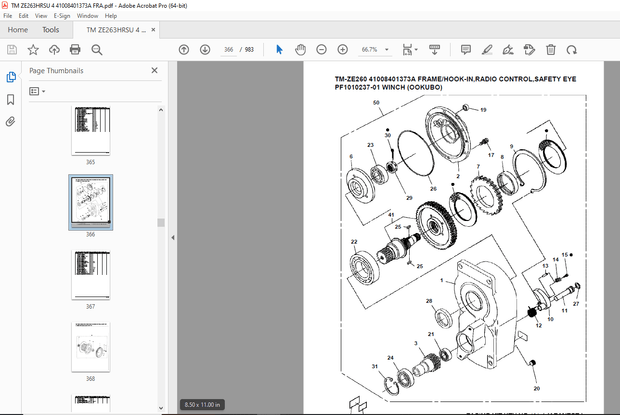Click the read mode keyboard-down icon
The width and height of the screenshot is (620, 415).
click(435, 49)
